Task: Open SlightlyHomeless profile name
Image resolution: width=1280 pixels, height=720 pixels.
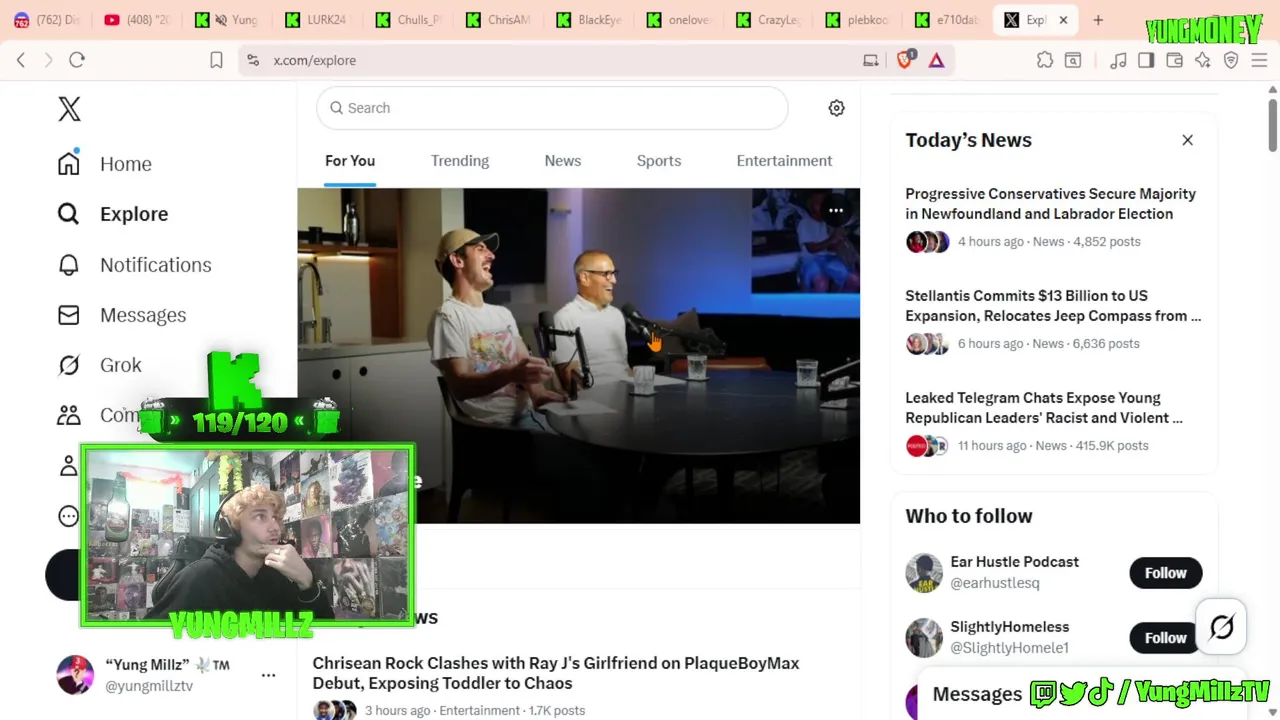Action: coord(1009,627)
